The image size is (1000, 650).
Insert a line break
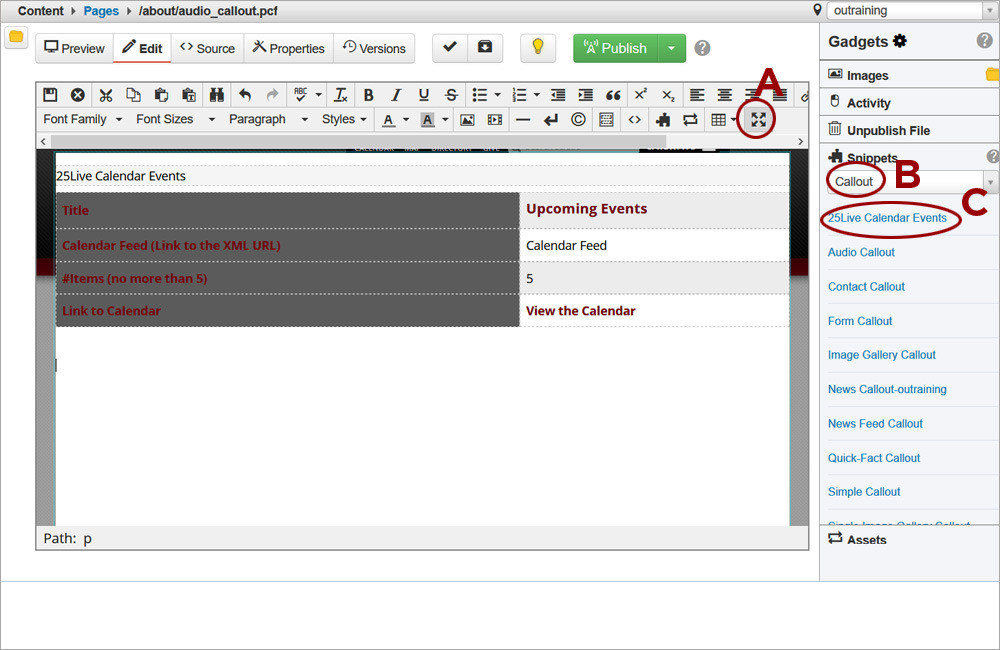(x=551, y=120)
